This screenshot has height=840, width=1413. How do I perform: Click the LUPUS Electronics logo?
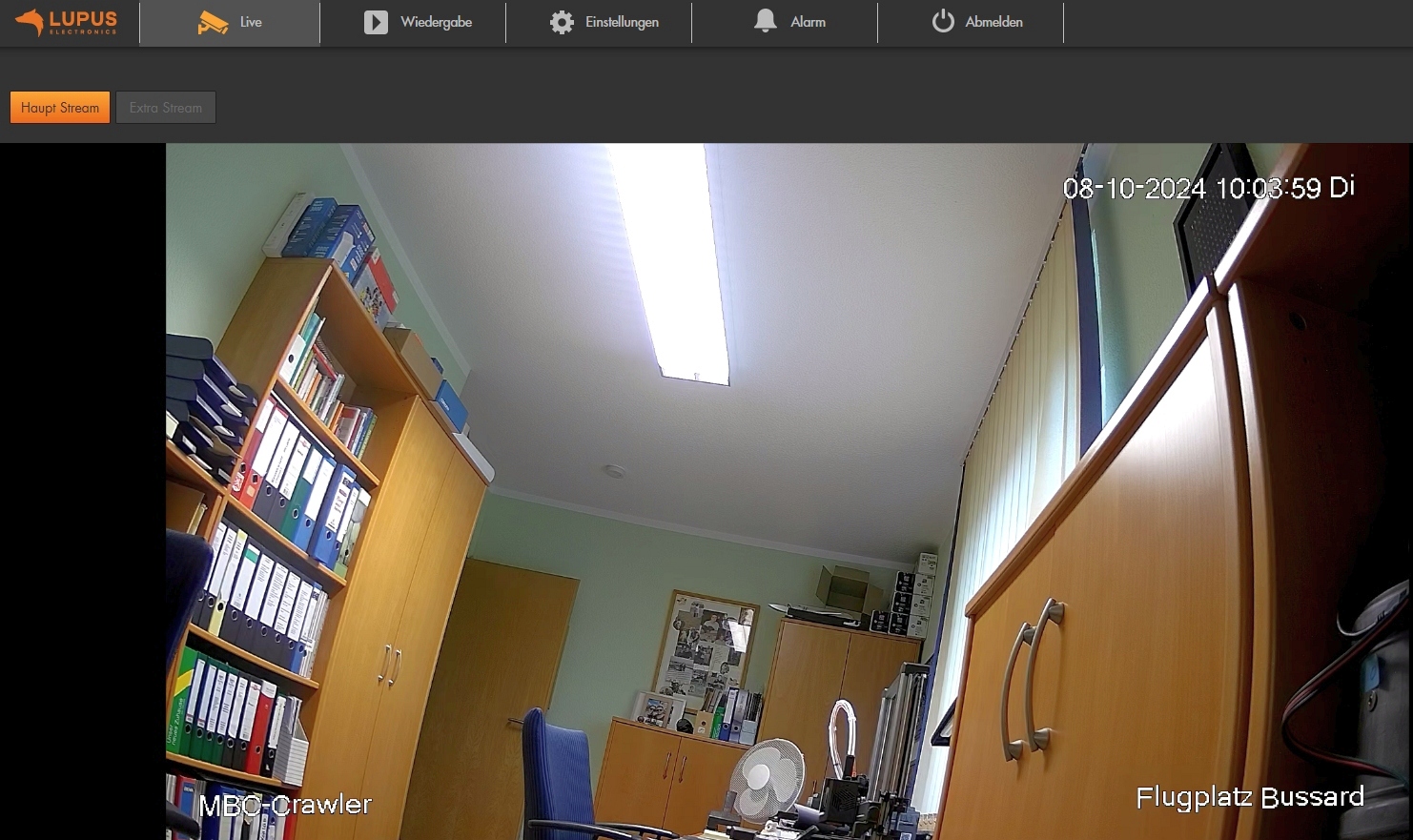tap(67, 22)
